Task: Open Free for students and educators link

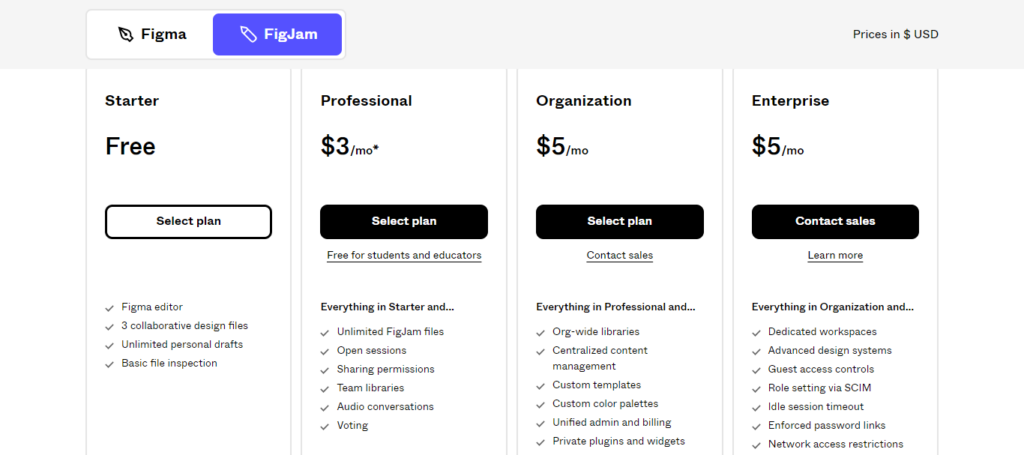Action: 404,256
